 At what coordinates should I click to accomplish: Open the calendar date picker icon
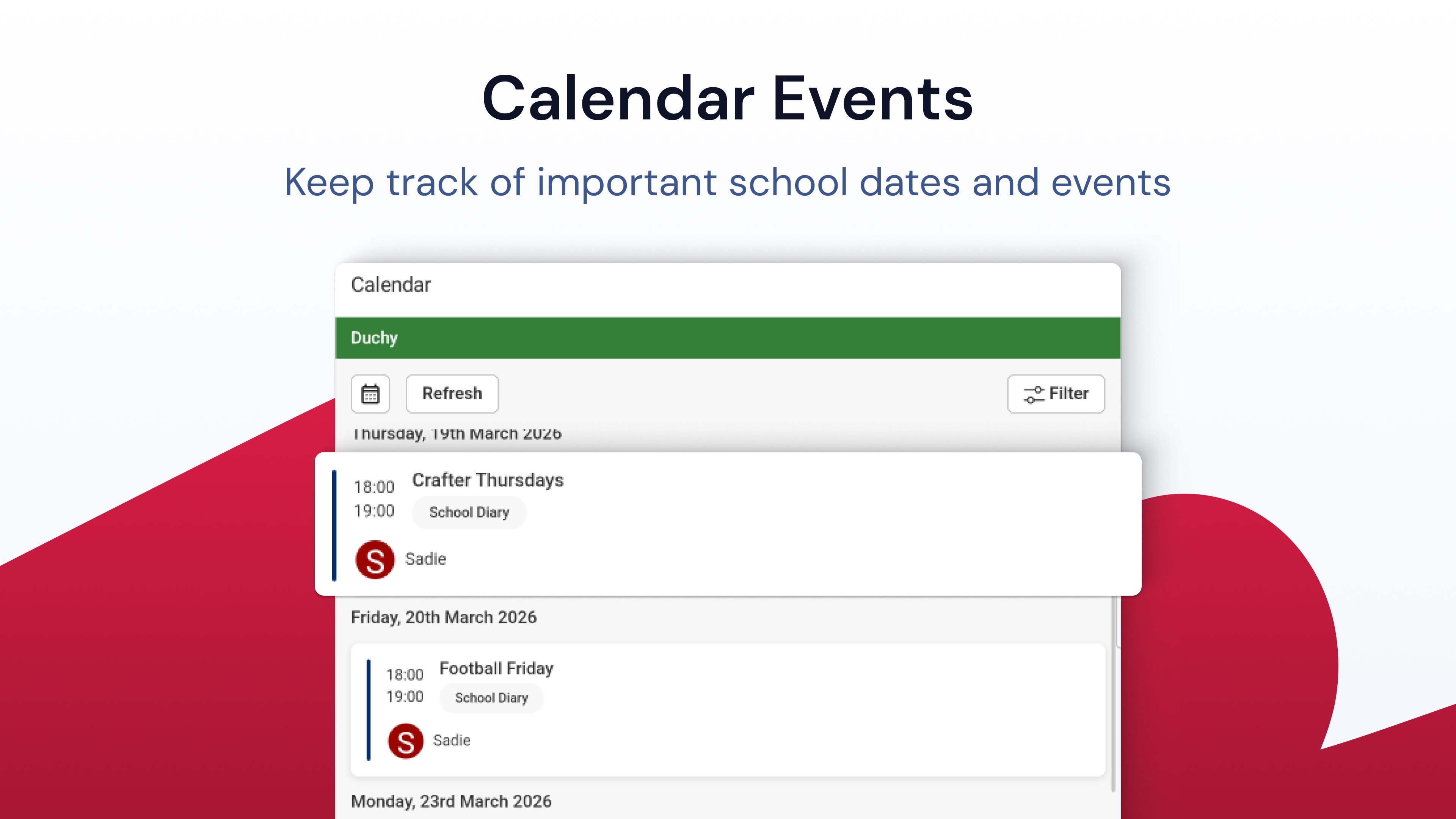(370, 394)
